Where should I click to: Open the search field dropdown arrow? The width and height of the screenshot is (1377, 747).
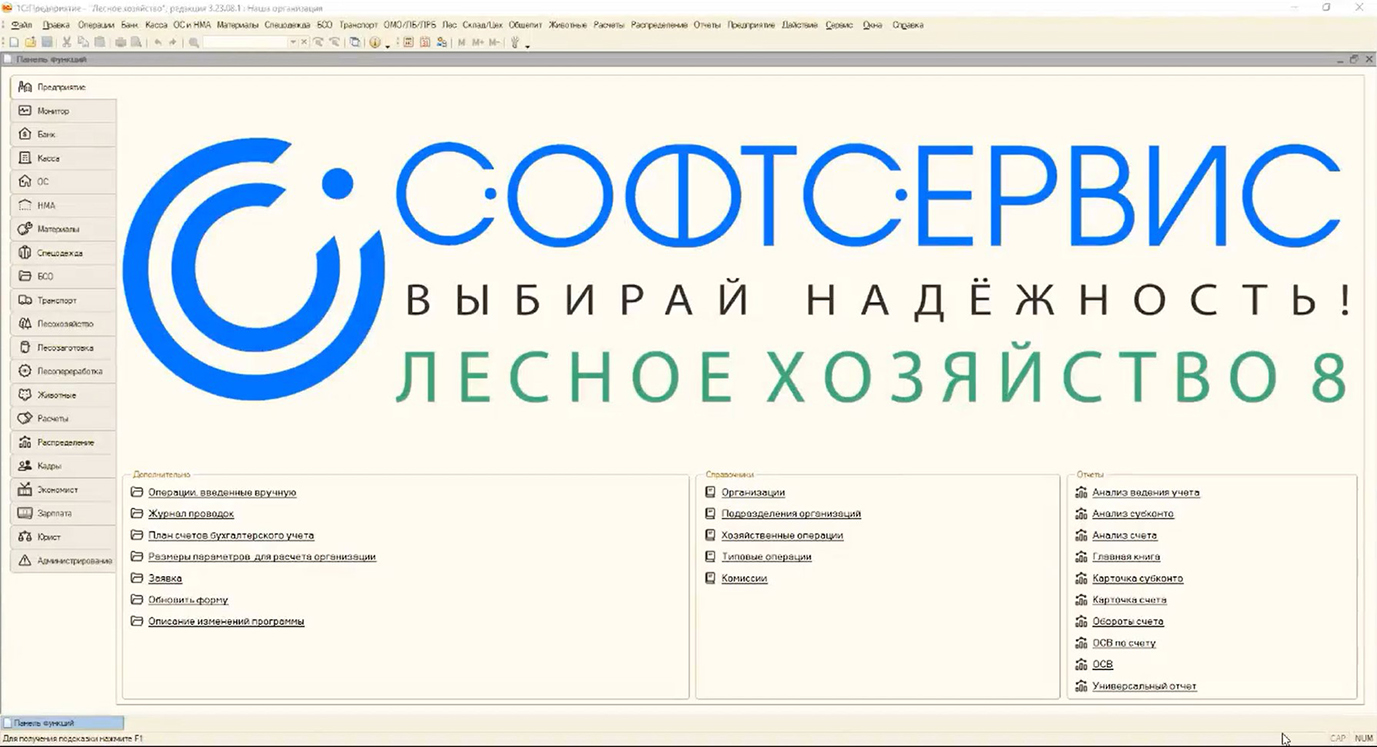coord(294,42)
